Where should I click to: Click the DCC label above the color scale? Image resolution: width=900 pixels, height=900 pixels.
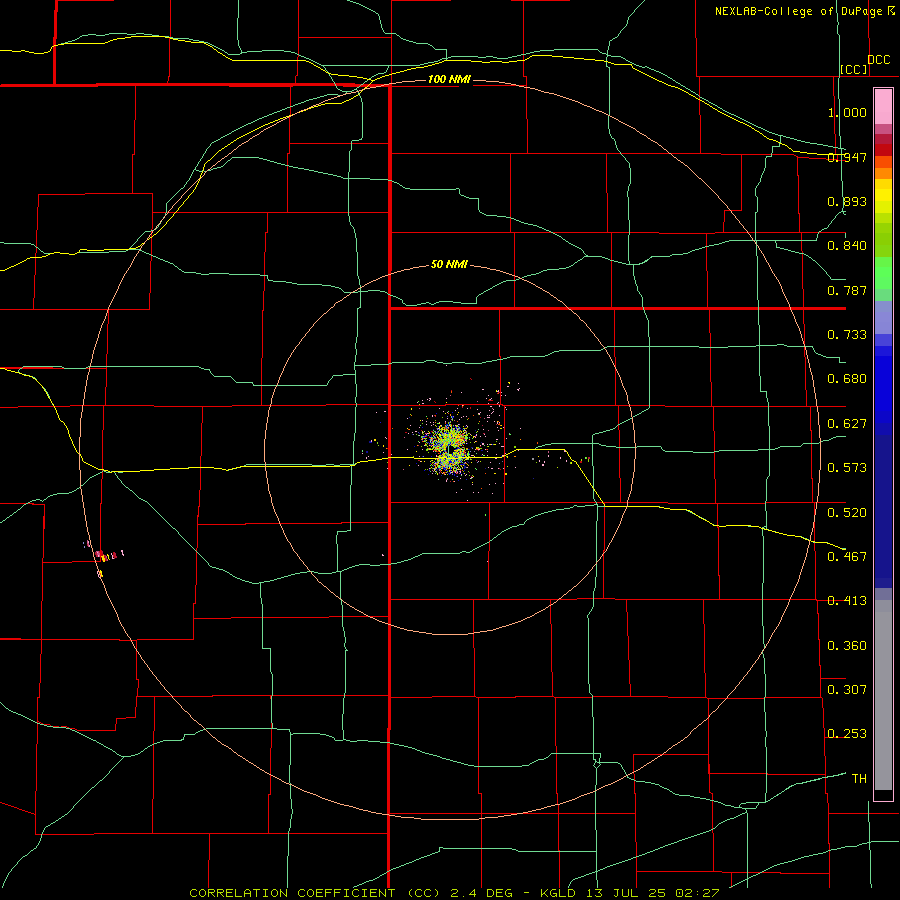[x=879, y=60]
